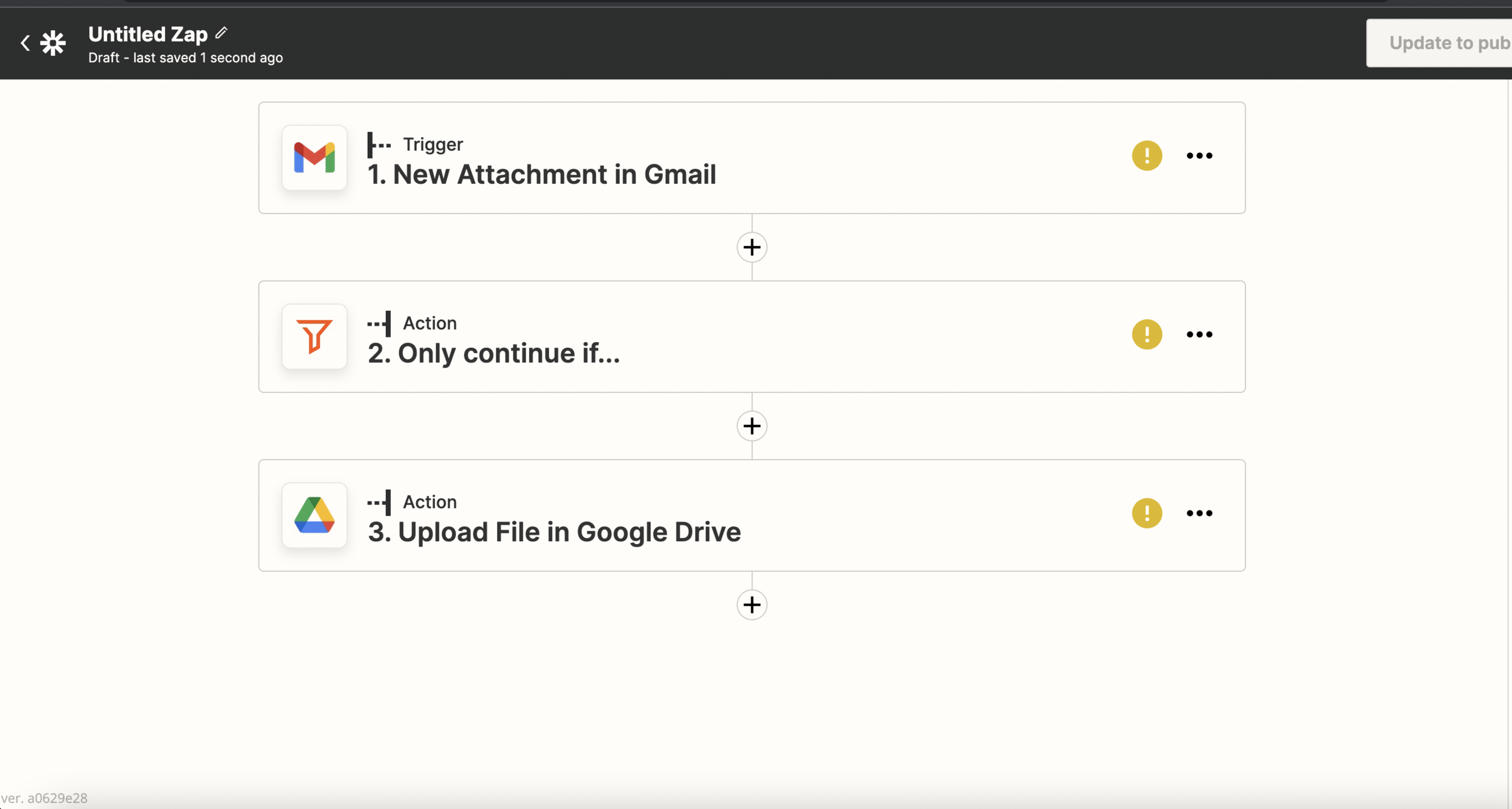The height and width of the screenshot is (809, 1512).
Task: Open three-dot menu for filter step
Action: [1199, 334]
